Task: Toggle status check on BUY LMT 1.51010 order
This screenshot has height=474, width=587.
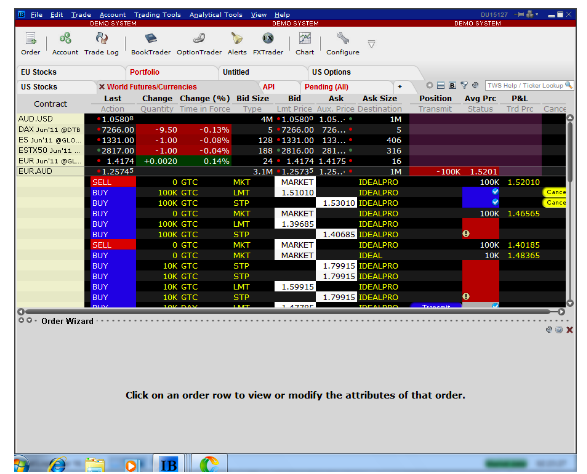Action: tap(495, 192)
